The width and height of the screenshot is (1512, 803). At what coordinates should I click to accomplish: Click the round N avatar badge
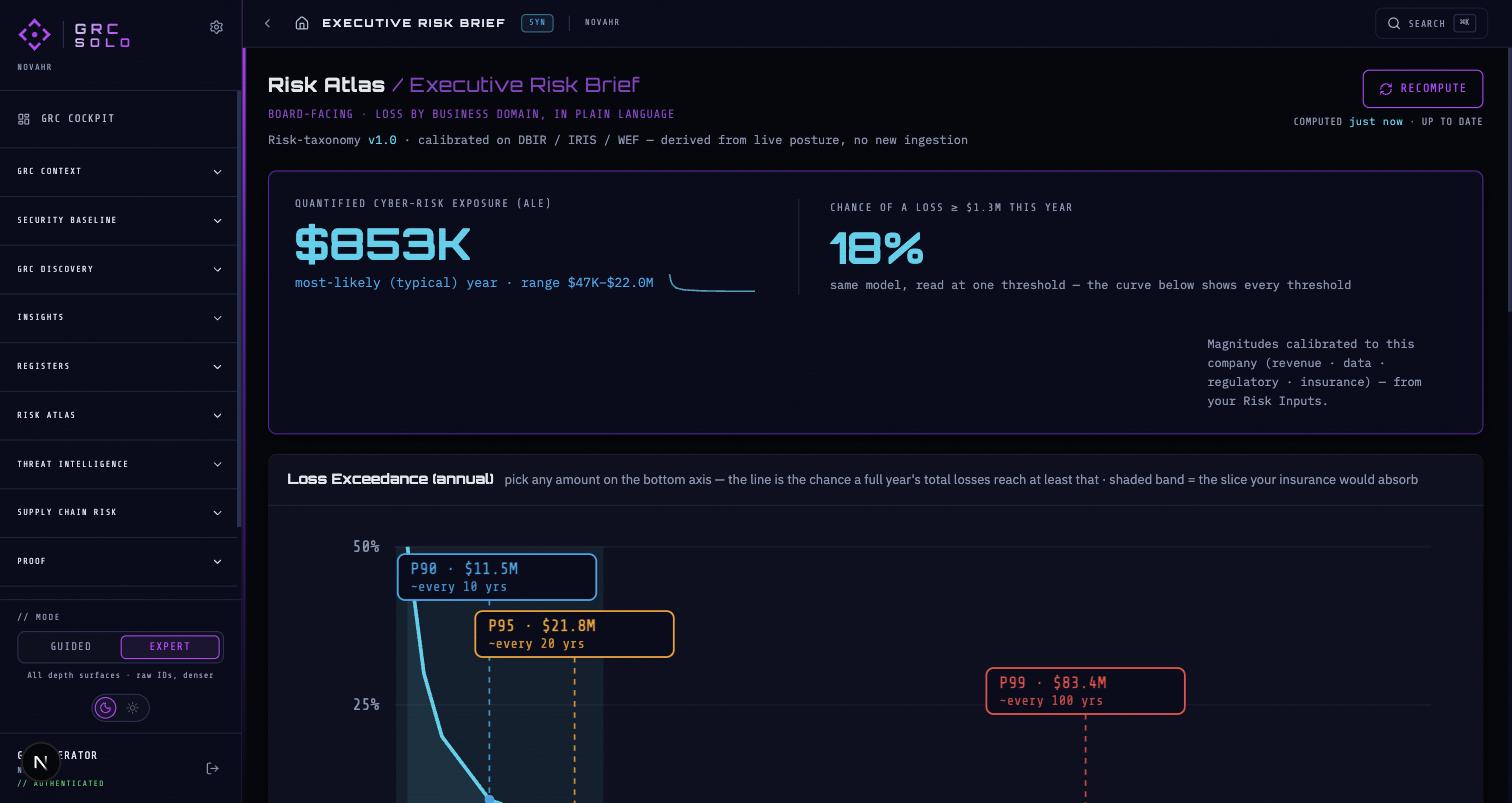[x=41, y=762]
